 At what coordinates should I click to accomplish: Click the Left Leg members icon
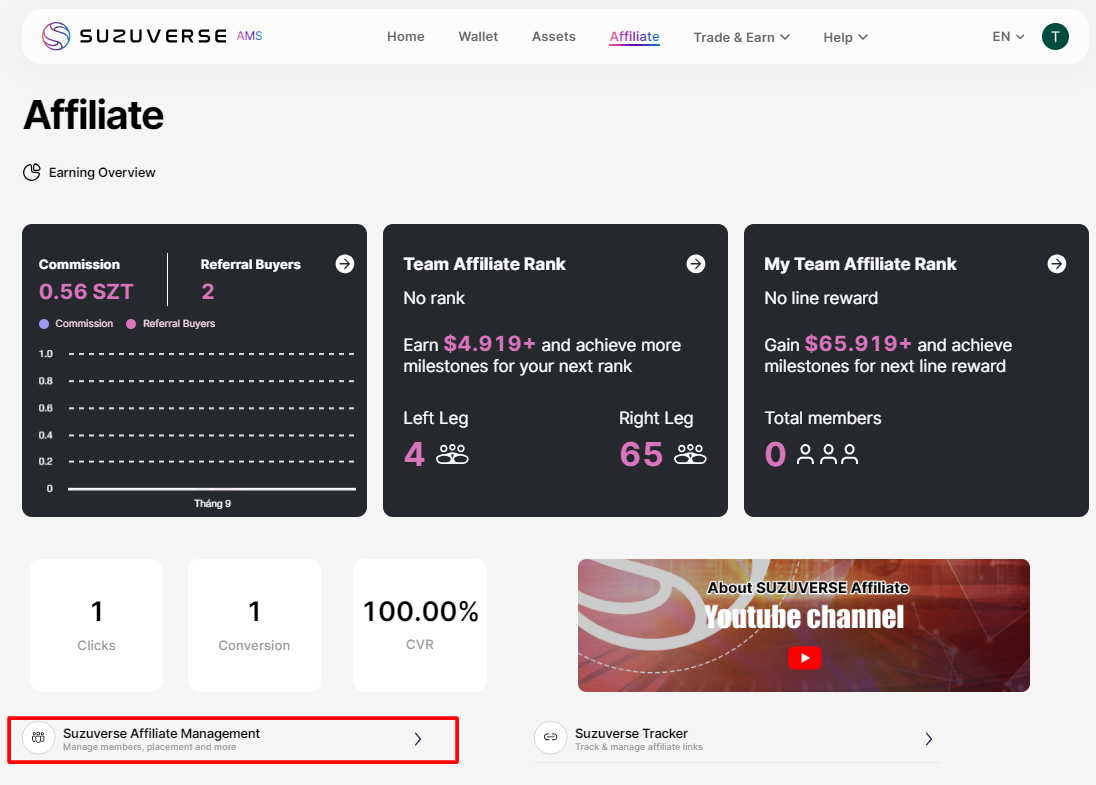(x=453, y=455)
